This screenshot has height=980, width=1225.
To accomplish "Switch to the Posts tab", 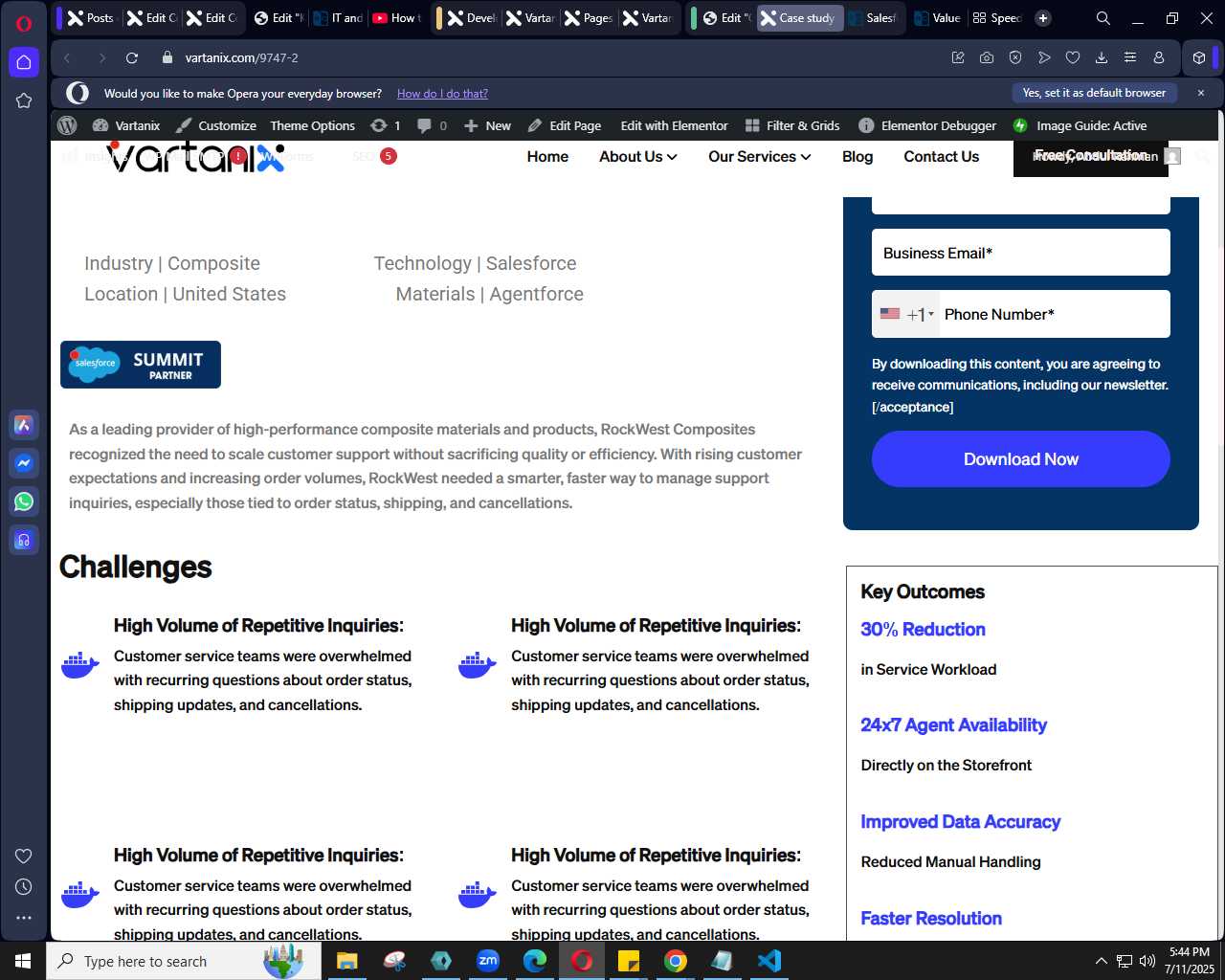I will tap(90, 18).
